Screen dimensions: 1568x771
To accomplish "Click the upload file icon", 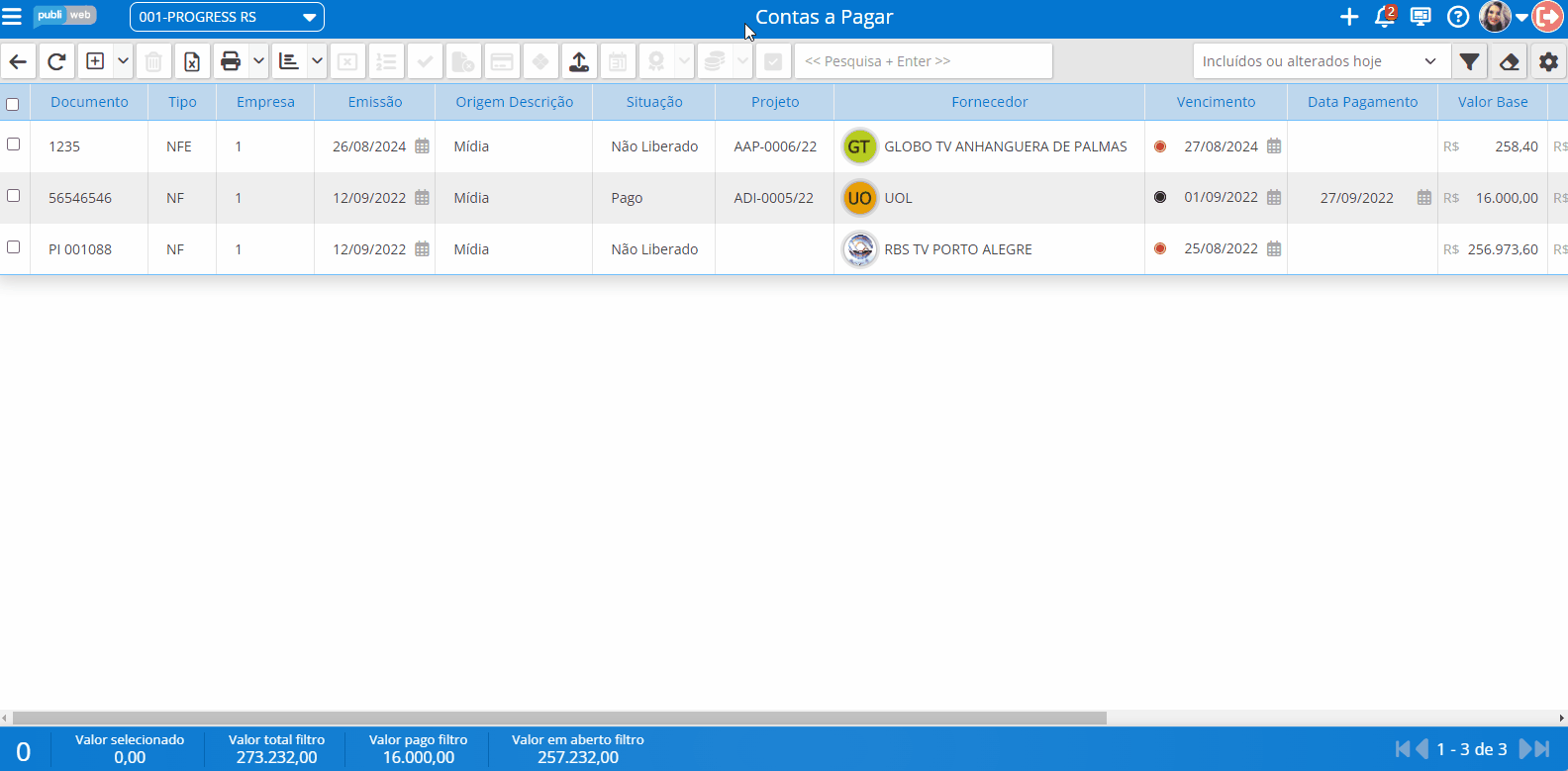I will pyautogui.click(x=579, y=61).
